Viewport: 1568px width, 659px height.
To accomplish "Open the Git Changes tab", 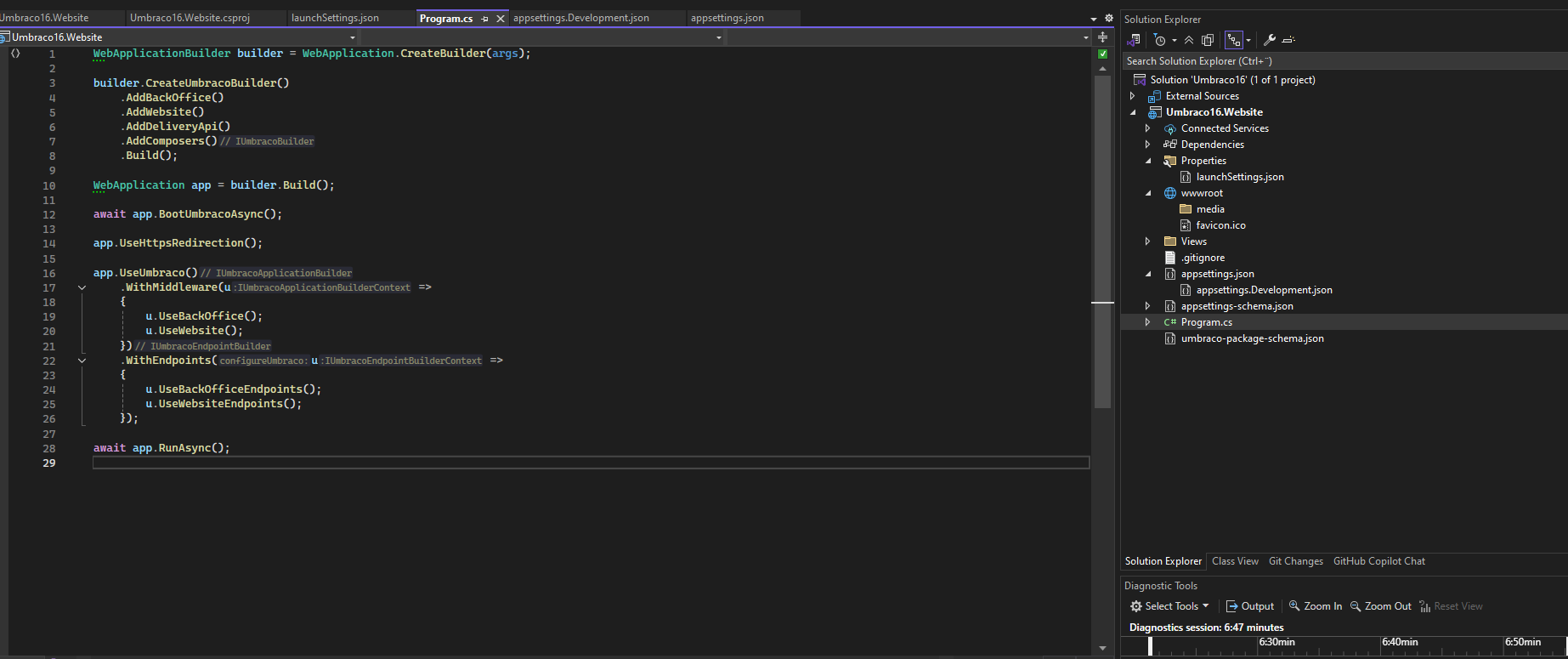I will tap(1295, 561).
